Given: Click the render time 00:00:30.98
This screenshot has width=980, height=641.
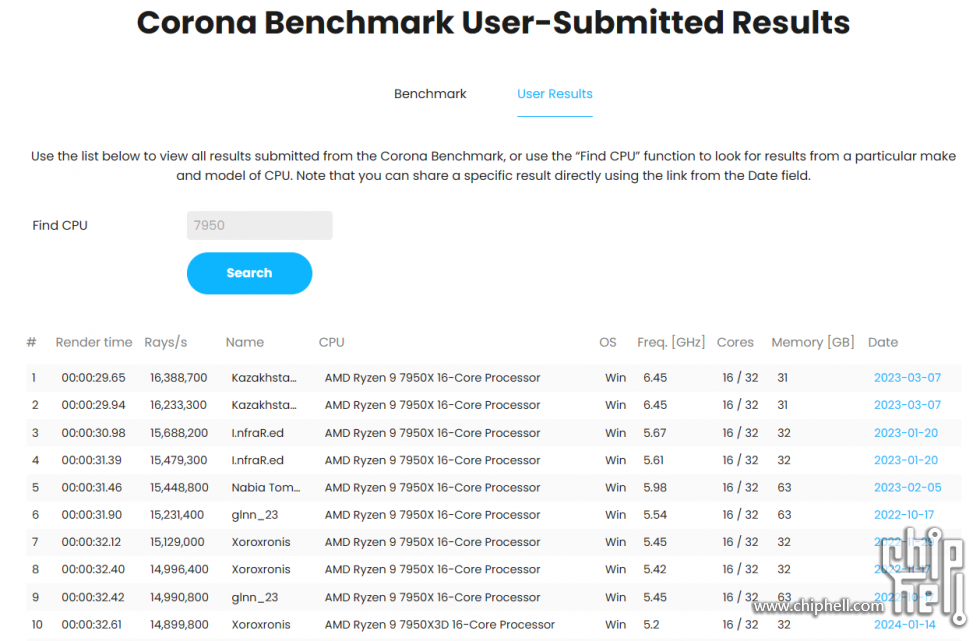Looking at the screenshot, I should tap(93, 433).
